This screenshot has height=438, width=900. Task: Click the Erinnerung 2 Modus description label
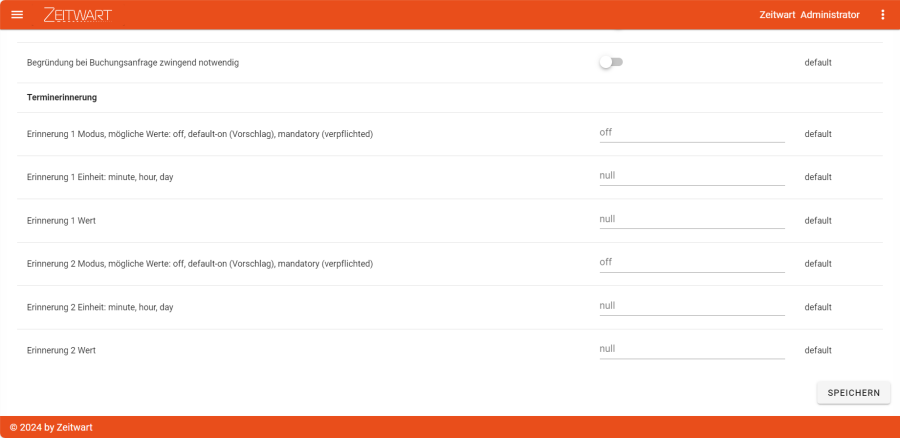click(x=199, y=264)
